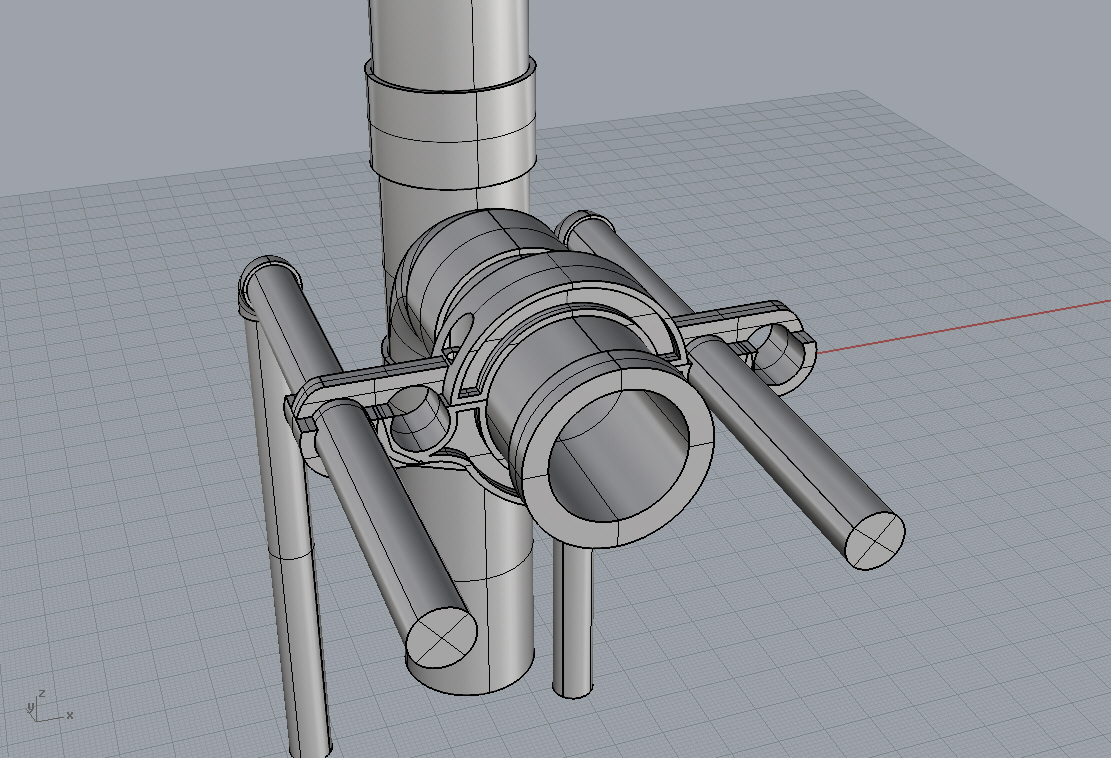1111x758 pixels.
Task: Select the right rod's circular end cap
Action: pyautogui.click(x=876, y=540)
